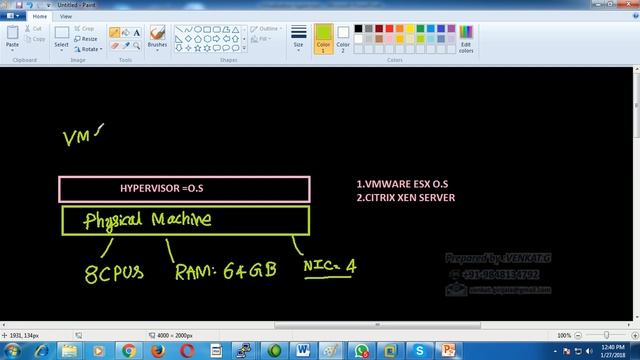This screenshot has height=360, width=640.
Task: Pick the purple color swatch
Action: pos(451,29)
